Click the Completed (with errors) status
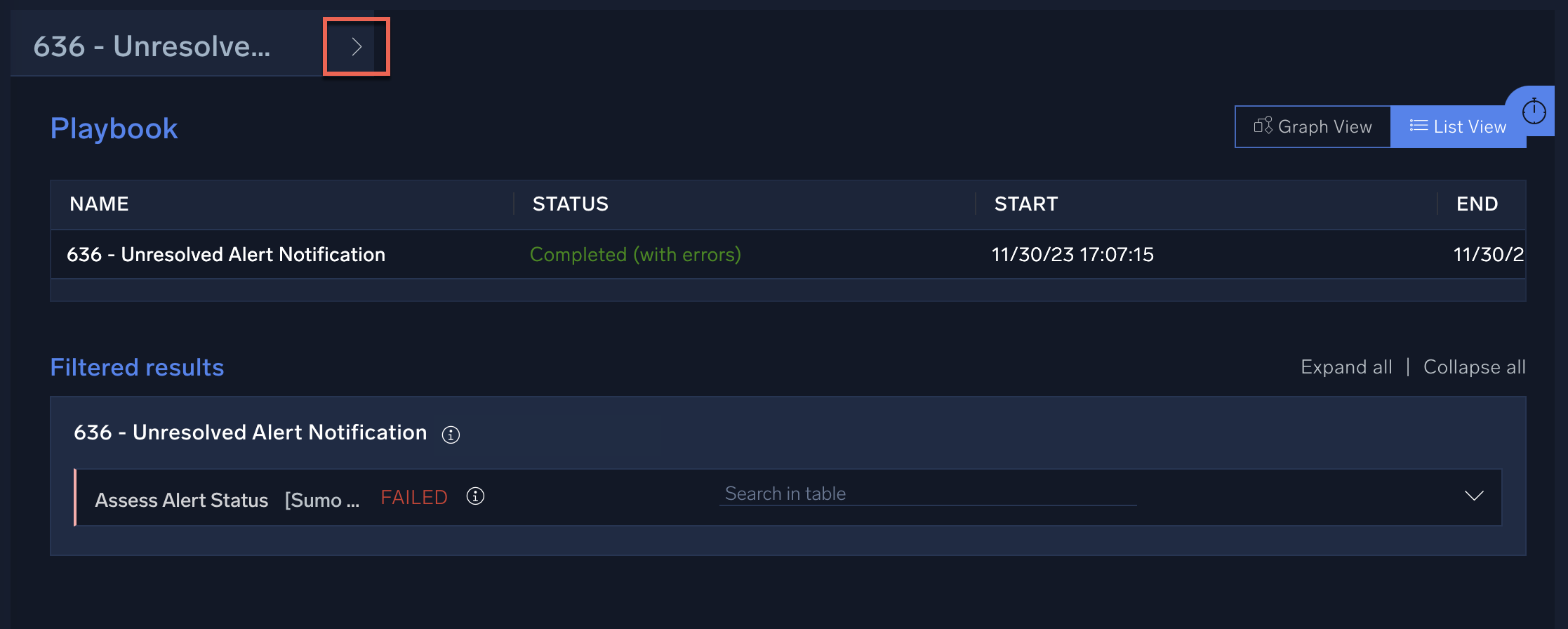This screenshot has height=629, width=1568. 635,255
